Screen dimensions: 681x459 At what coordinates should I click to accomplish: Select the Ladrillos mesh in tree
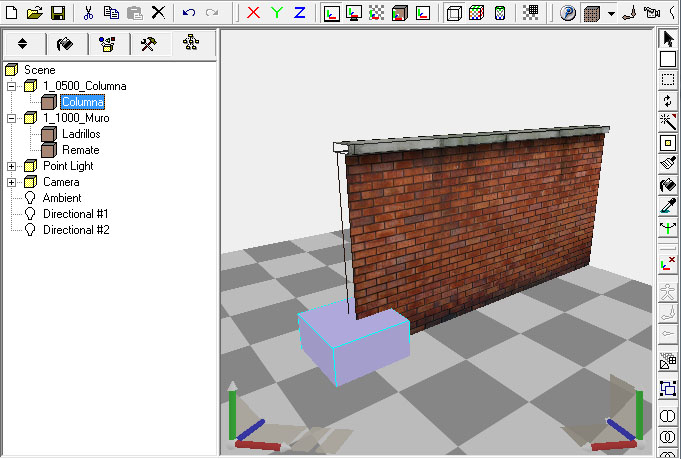click(x=80, y=134)
